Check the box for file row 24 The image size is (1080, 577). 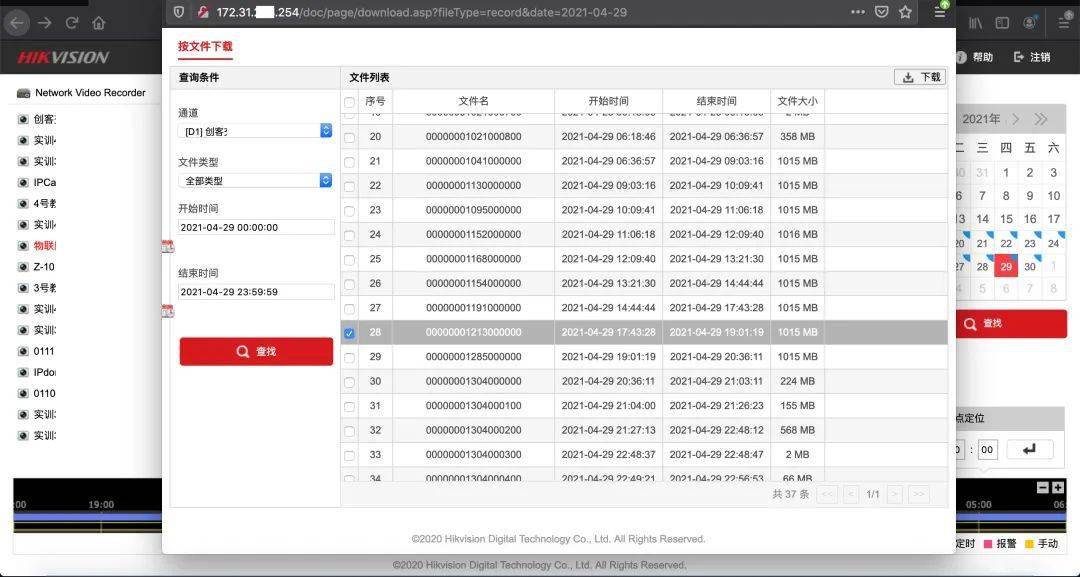pyautogui.click(x=349, y=235)
